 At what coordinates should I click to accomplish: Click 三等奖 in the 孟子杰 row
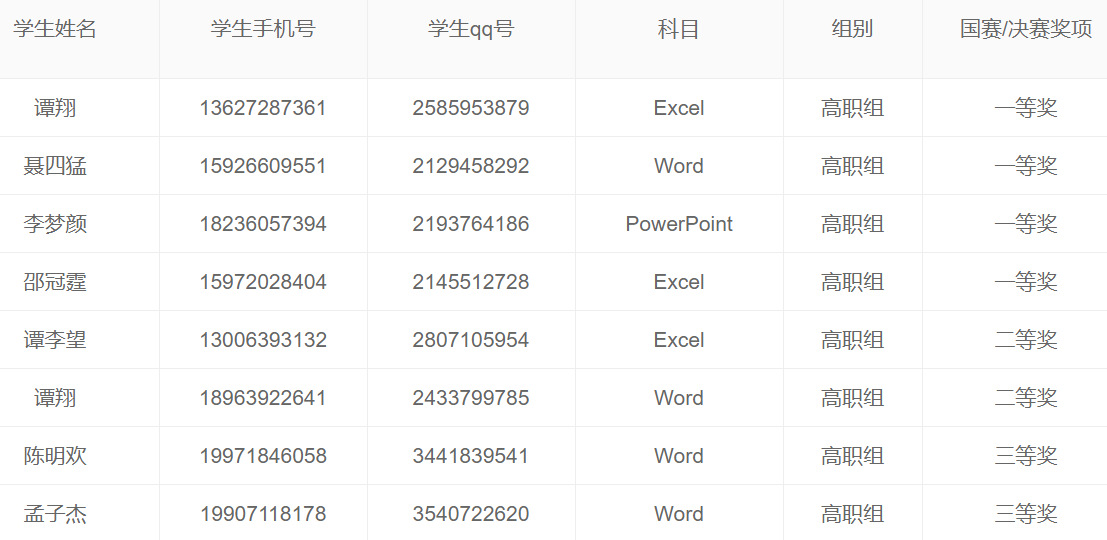coord(1026,513)
